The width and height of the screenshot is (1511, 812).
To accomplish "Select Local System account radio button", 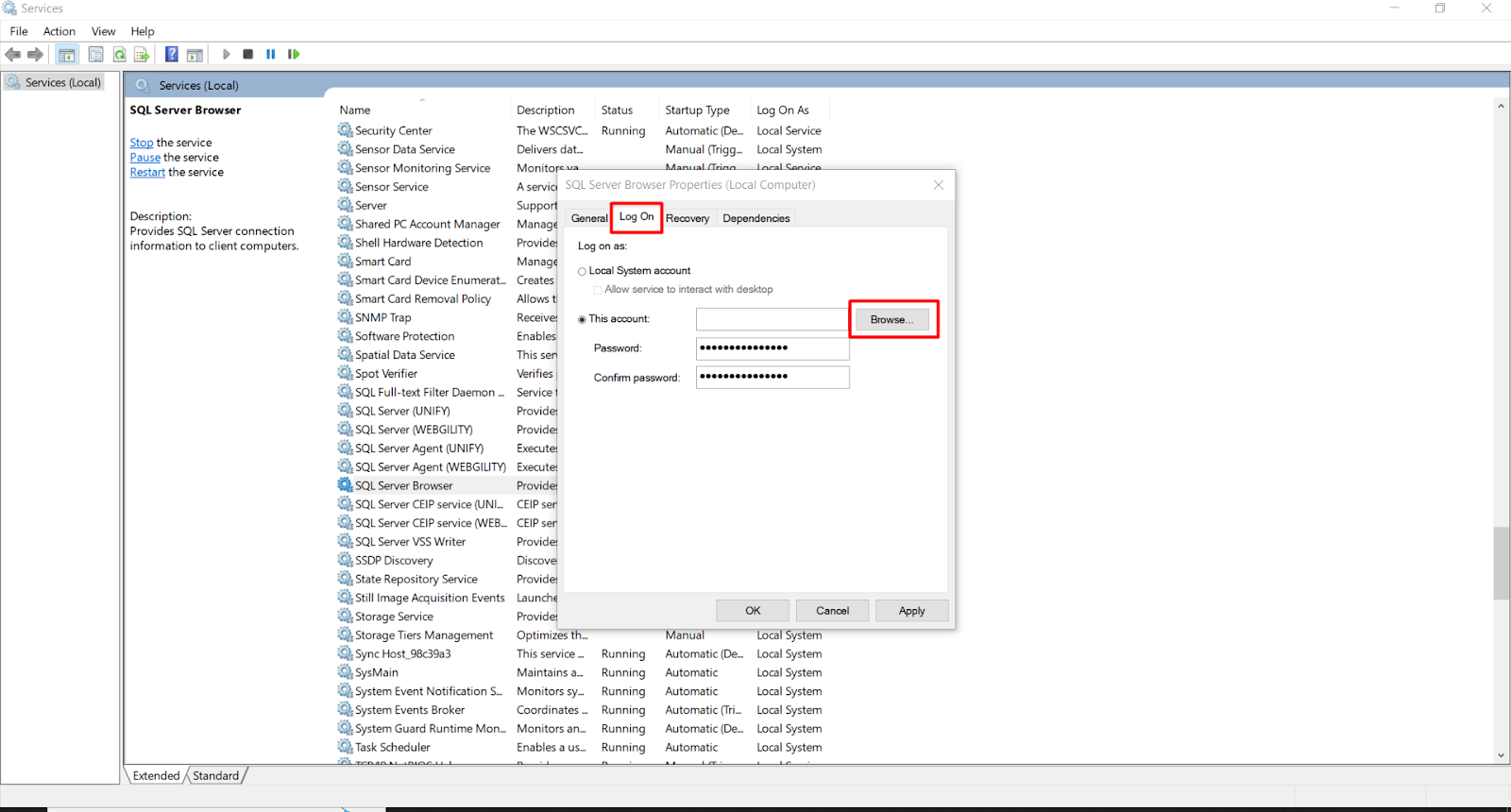I will tap(582, 272).
